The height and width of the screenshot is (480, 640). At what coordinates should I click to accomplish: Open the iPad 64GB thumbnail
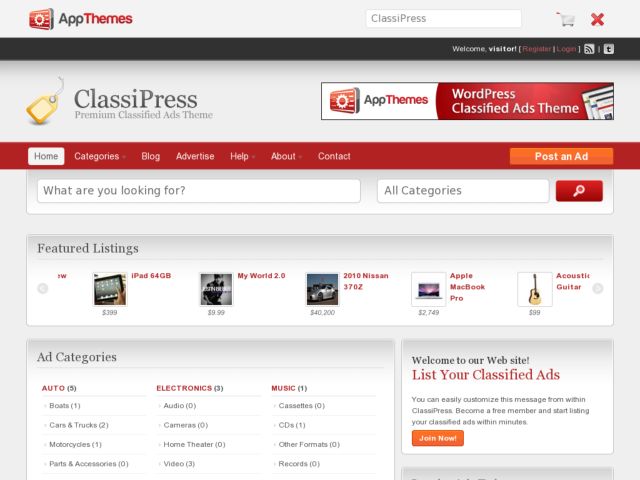110,289
